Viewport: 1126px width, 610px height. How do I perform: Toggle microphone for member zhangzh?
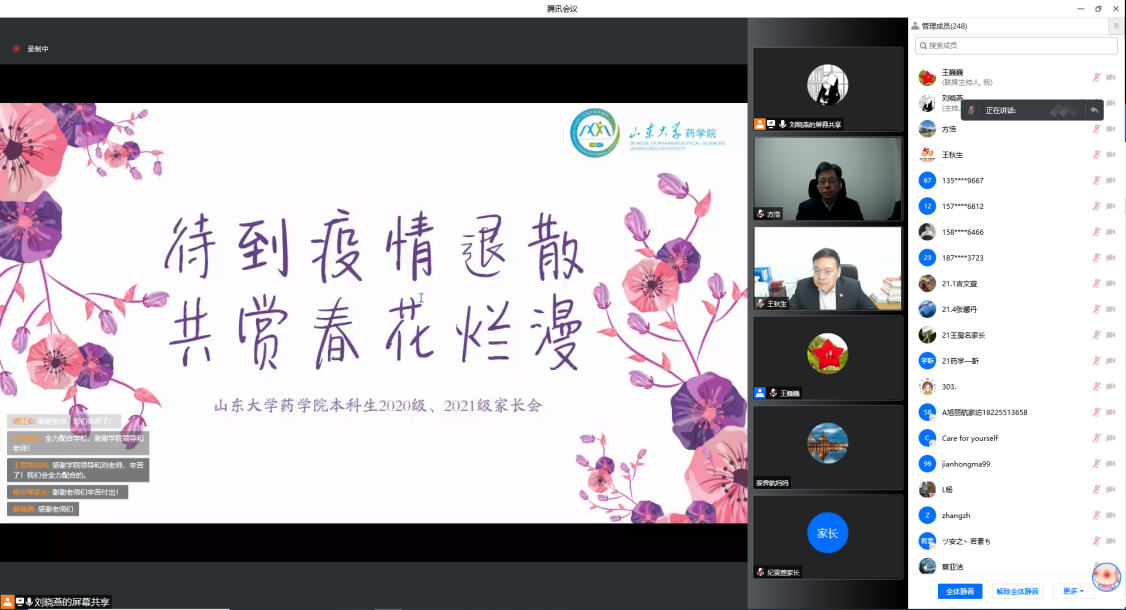[x=1096, y=515]
